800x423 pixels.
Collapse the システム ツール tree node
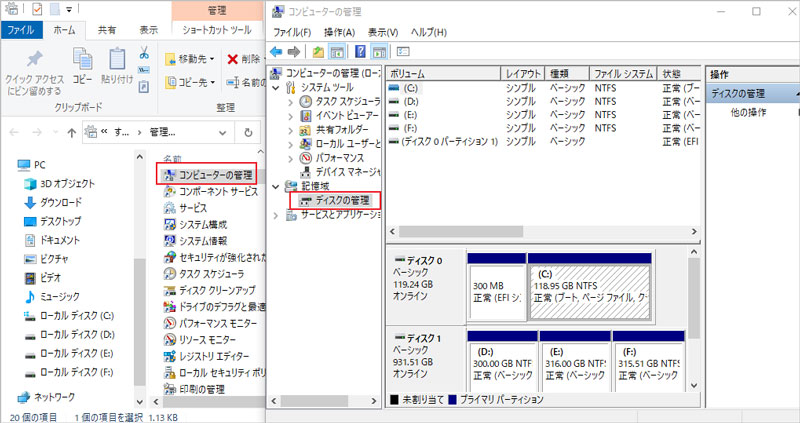[276, 88]
